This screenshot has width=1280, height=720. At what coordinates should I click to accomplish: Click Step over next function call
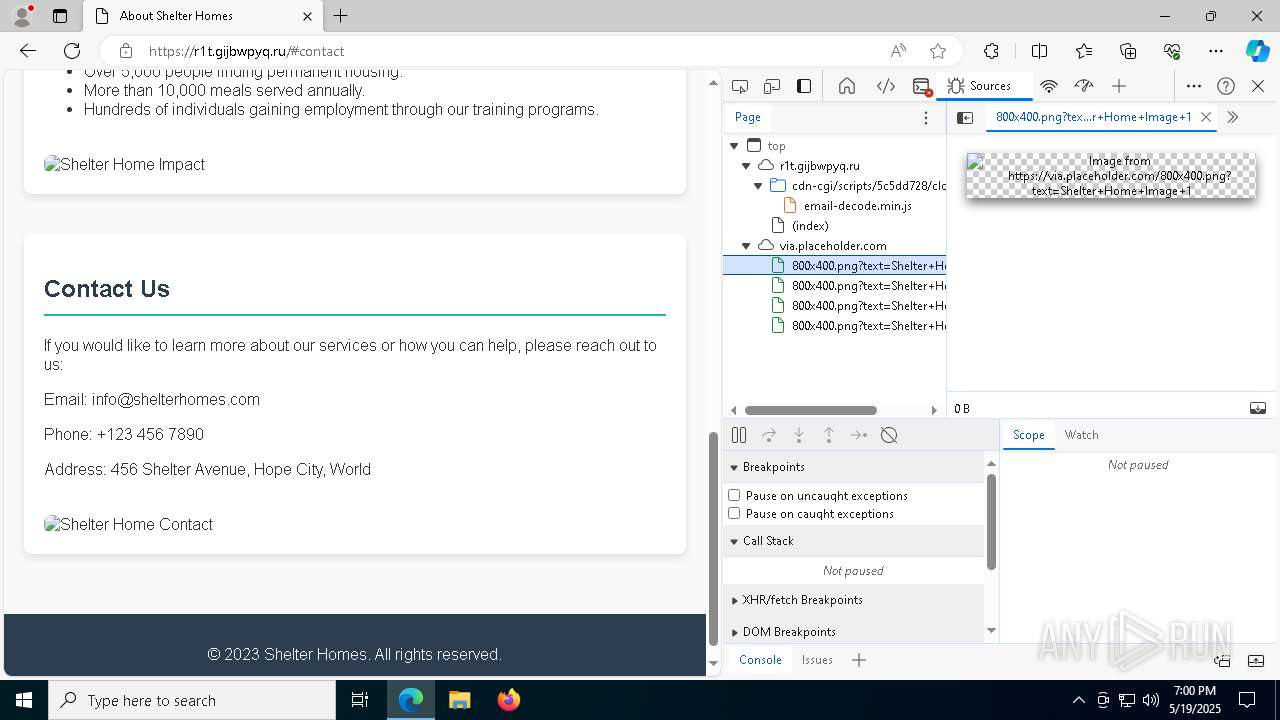coord(769,435)
